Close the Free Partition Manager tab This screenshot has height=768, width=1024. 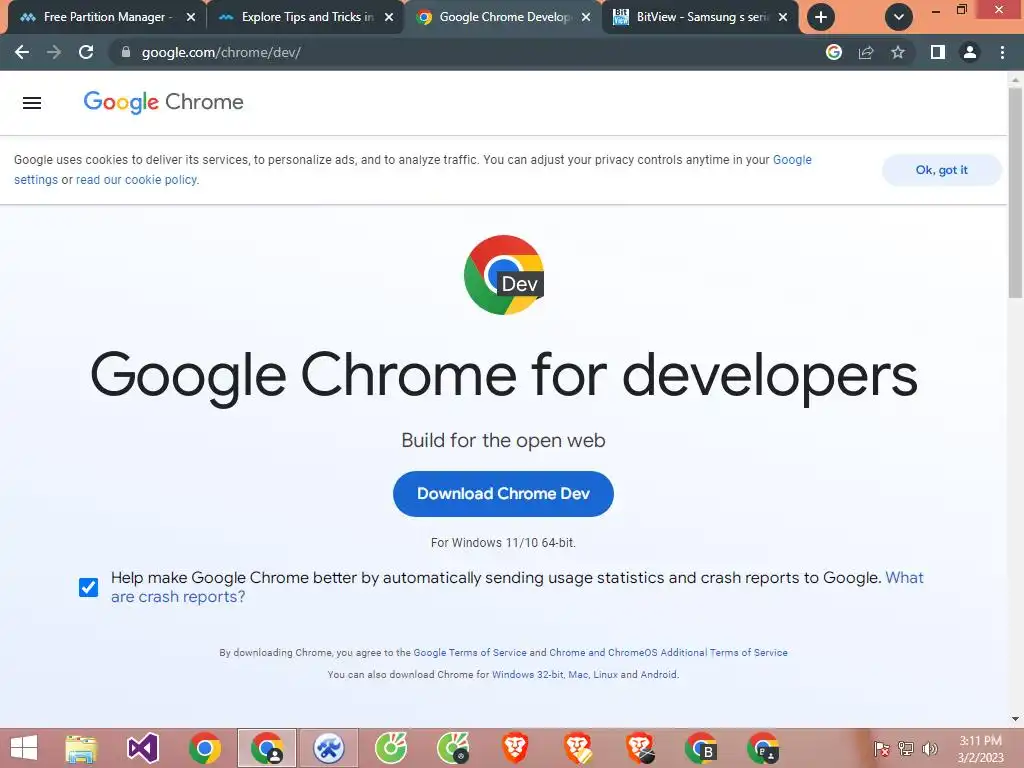coord(191,17)
